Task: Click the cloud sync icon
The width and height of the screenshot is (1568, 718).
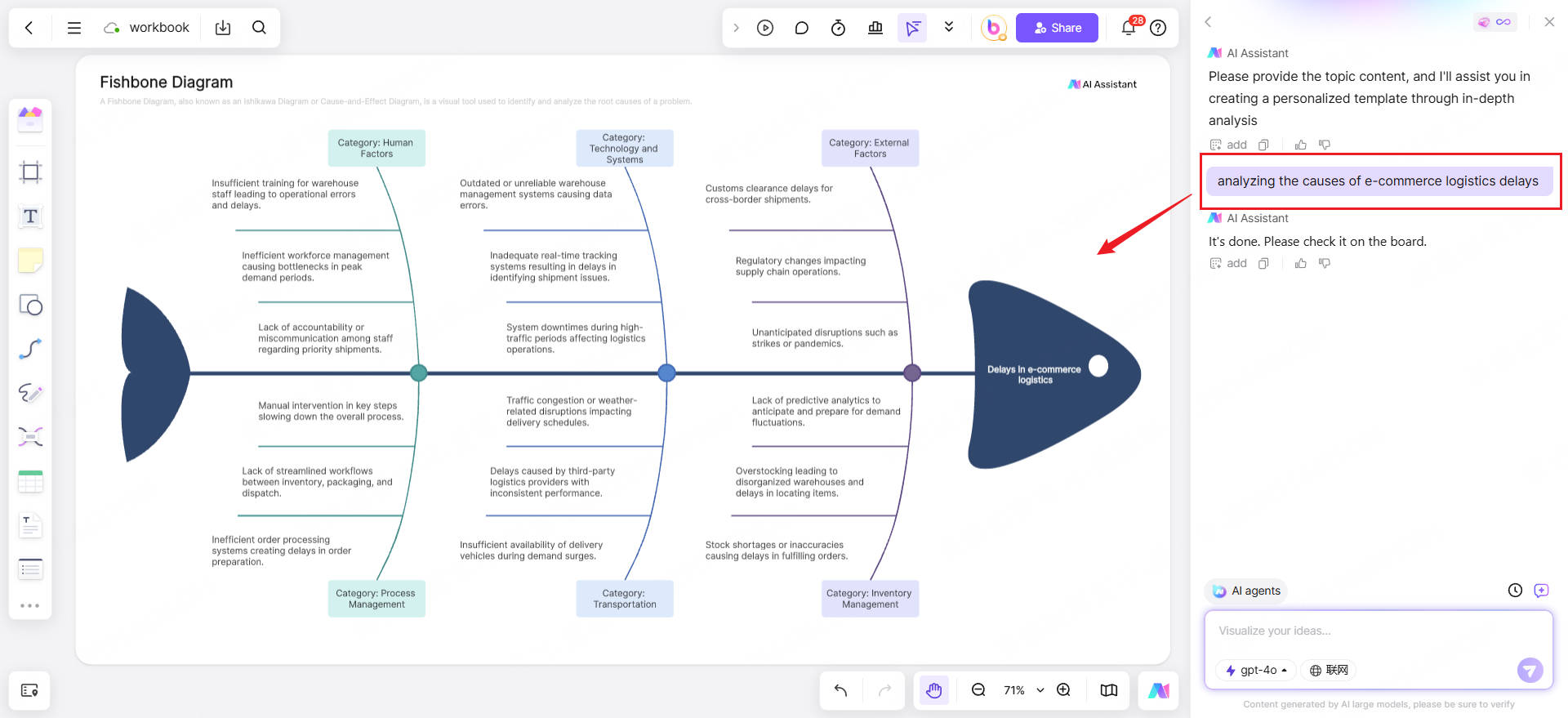Action: (112, 28)
